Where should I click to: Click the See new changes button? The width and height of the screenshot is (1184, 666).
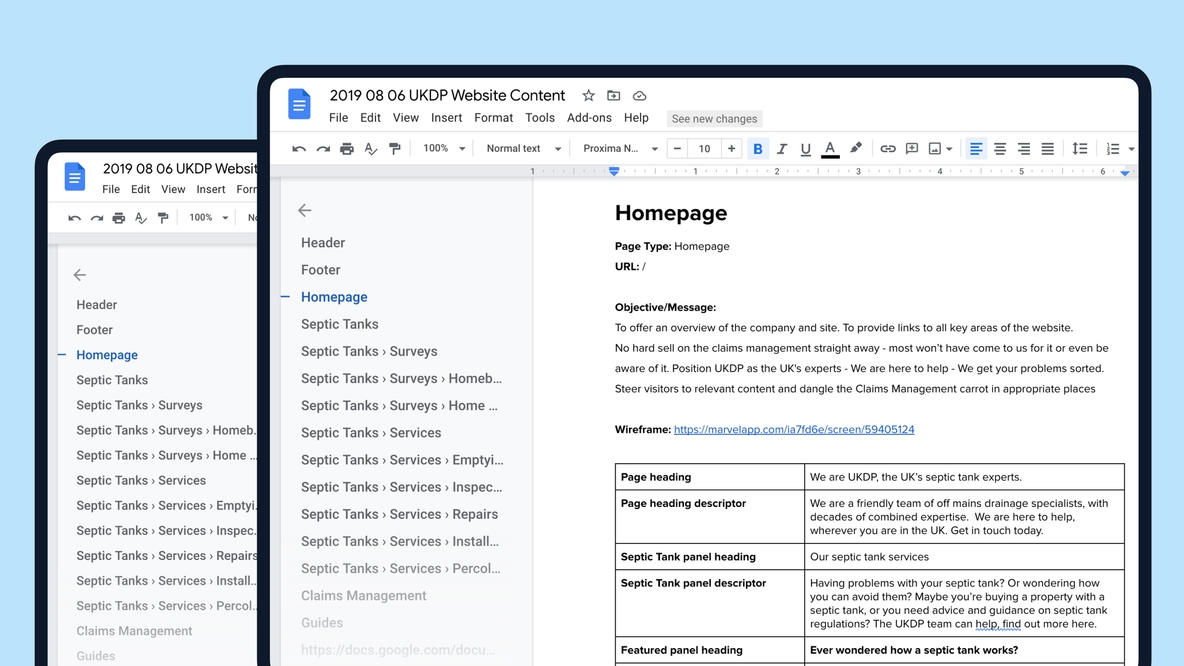pyautogui.click(x=714, y=118)
